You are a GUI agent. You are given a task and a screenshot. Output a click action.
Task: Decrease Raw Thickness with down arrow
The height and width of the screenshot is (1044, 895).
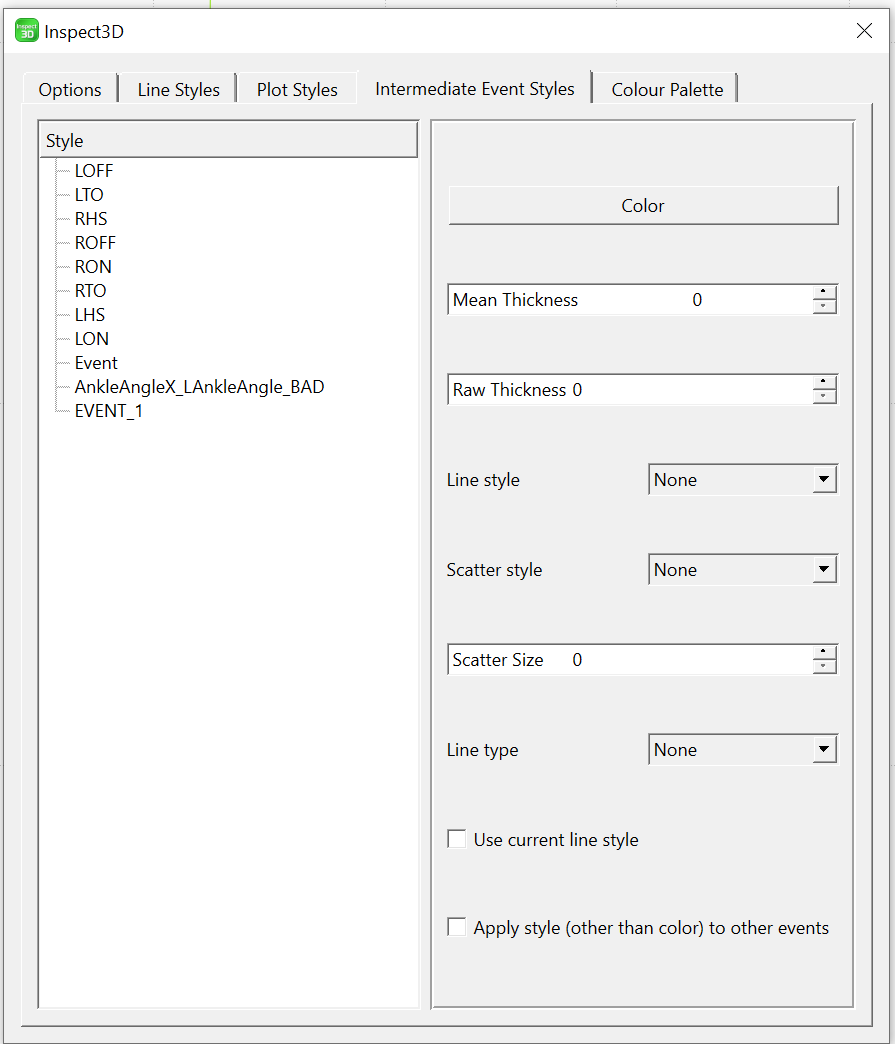(824, 396)
